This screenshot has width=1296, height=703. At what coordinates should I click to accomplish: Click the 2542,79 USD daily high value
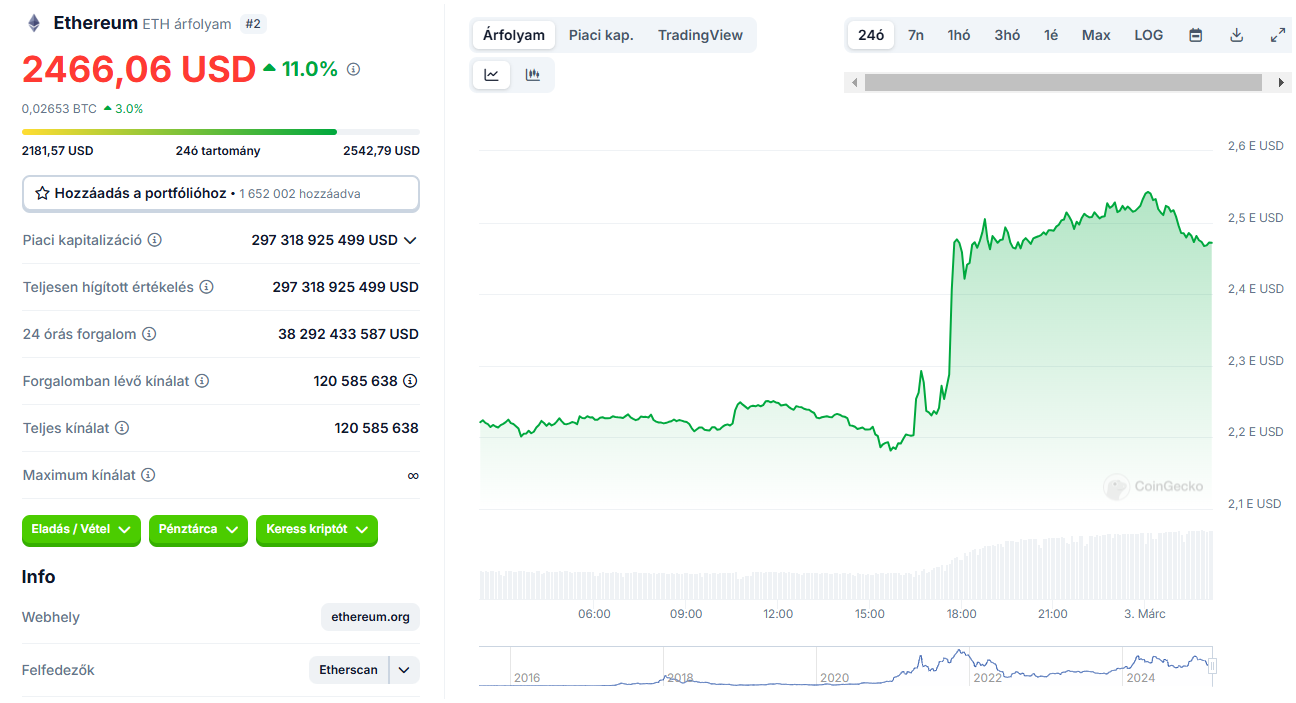(381, 151)
